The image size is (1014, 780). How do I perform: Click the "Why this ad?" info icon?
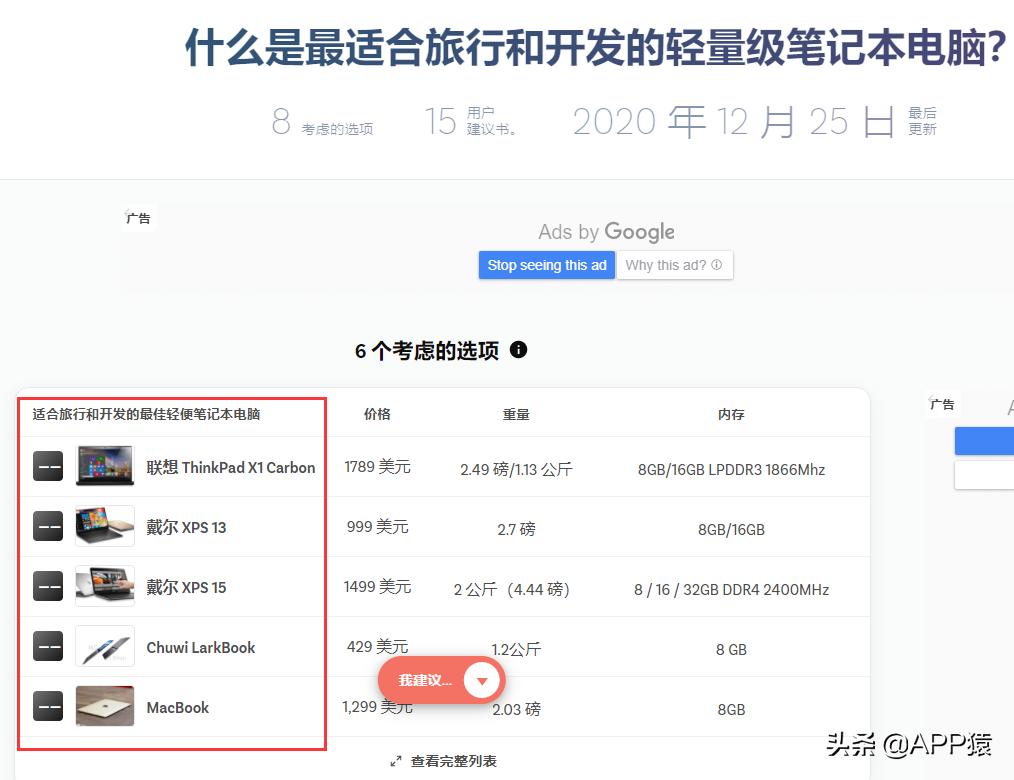(716, 264)
